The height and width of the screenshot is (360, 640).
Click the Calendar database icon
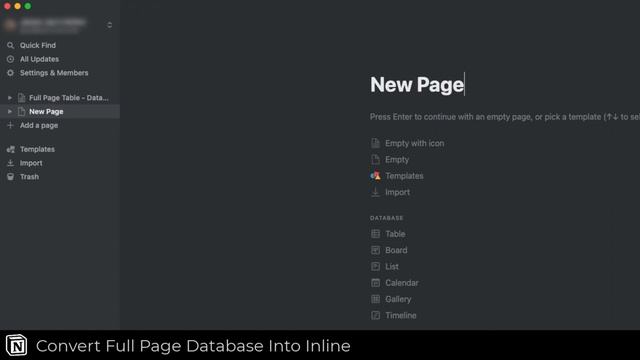pos(376,283)
